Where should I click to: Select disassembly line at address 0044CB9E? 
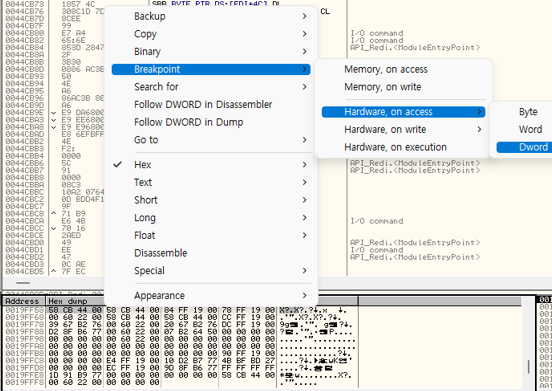(x=25, y=113)
